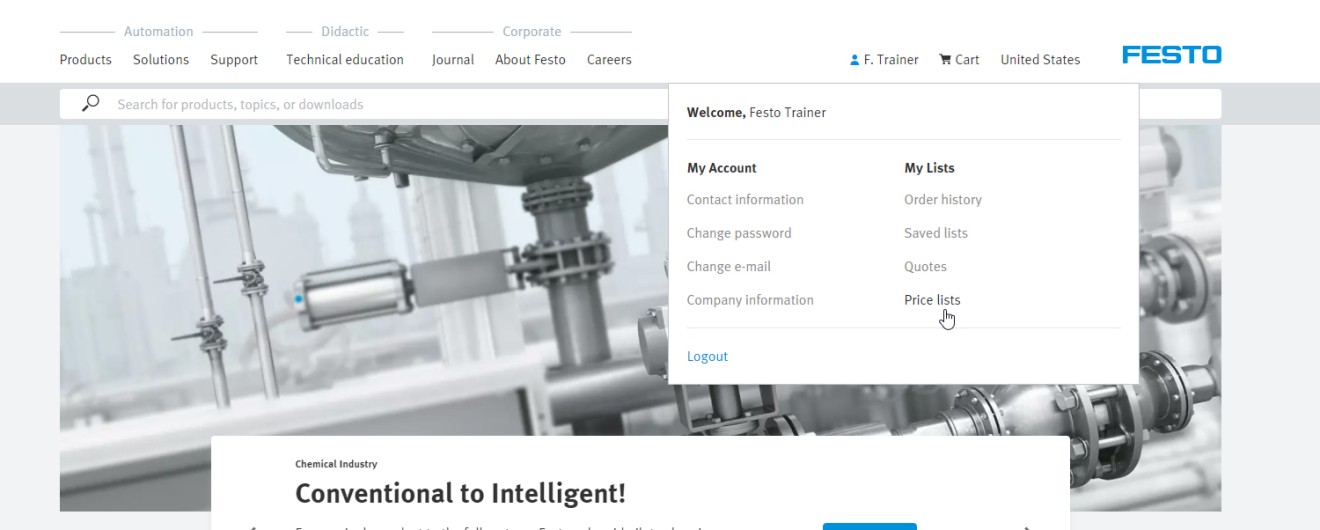Click the search magnifier icon

coord(91,104)
